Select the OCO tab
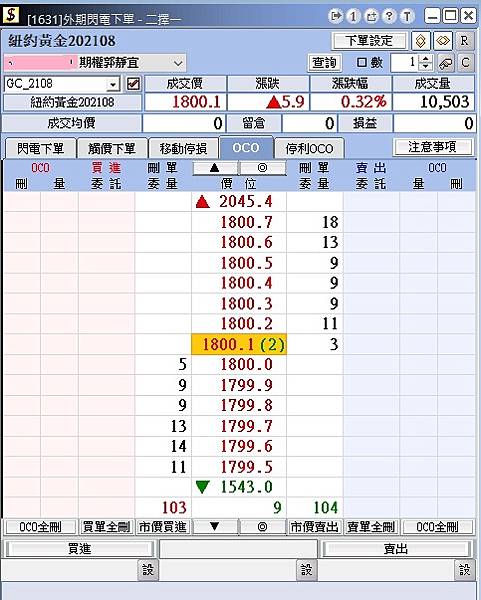Viewport: 481px width, 600px height. [x=246, y=147]
